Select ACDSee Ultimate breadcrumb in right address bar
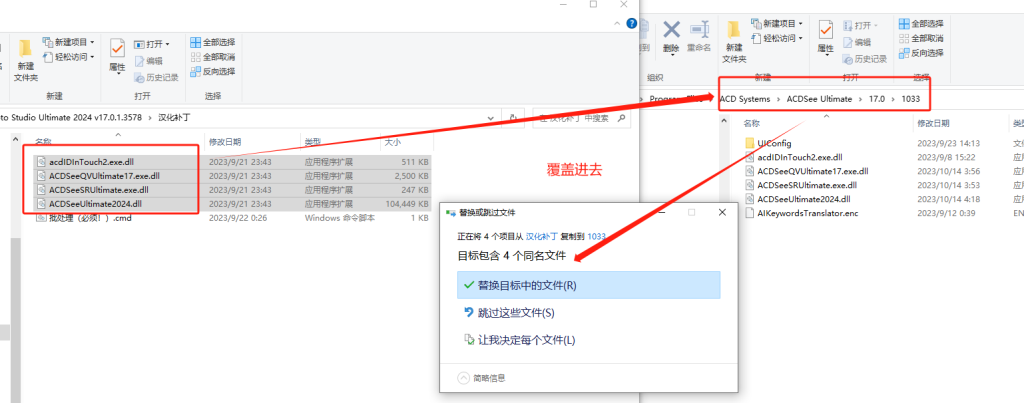 (x=819, y=99)
